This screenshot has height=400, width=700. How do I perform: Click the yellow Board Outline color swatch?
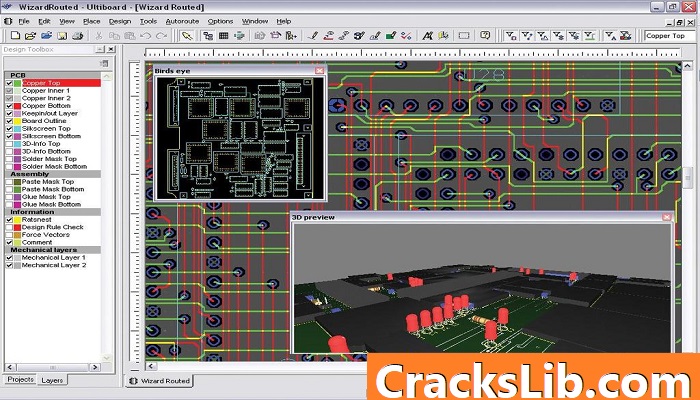(x=17, y=121)
